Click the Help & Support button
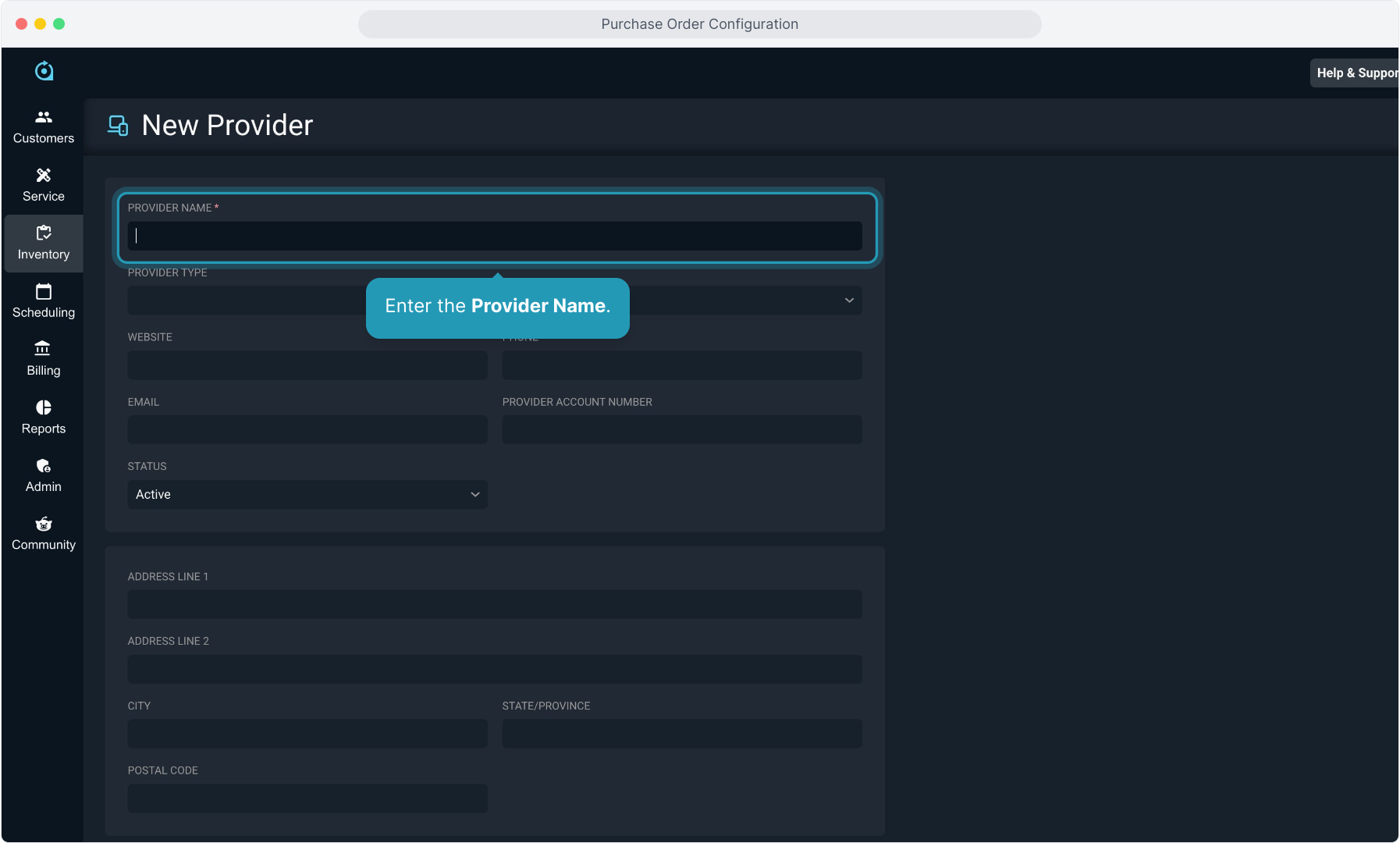1400x843 pixels. (1355, 73)
